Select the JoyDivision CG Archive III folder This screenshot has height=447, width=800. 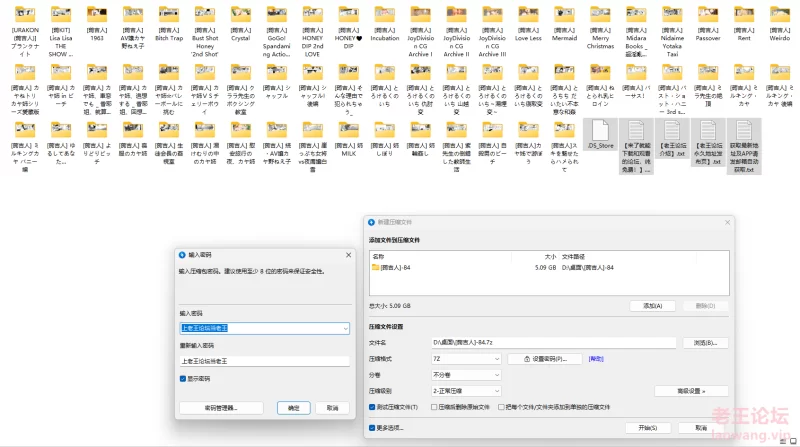492,32
